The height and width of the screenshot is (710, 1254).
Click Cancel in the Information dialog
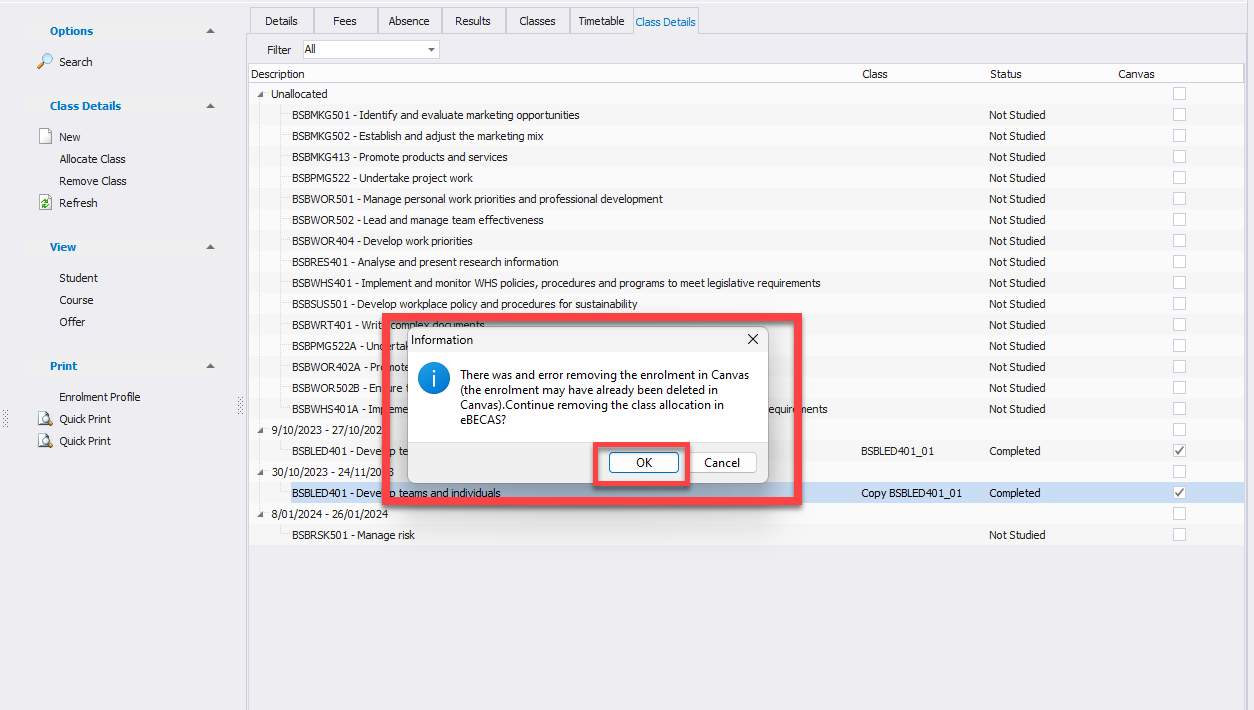(x=721, y=463)
